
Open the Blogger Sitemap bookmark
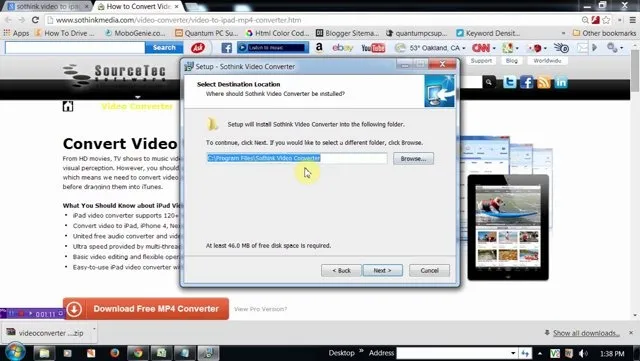(x=347, y=33)
